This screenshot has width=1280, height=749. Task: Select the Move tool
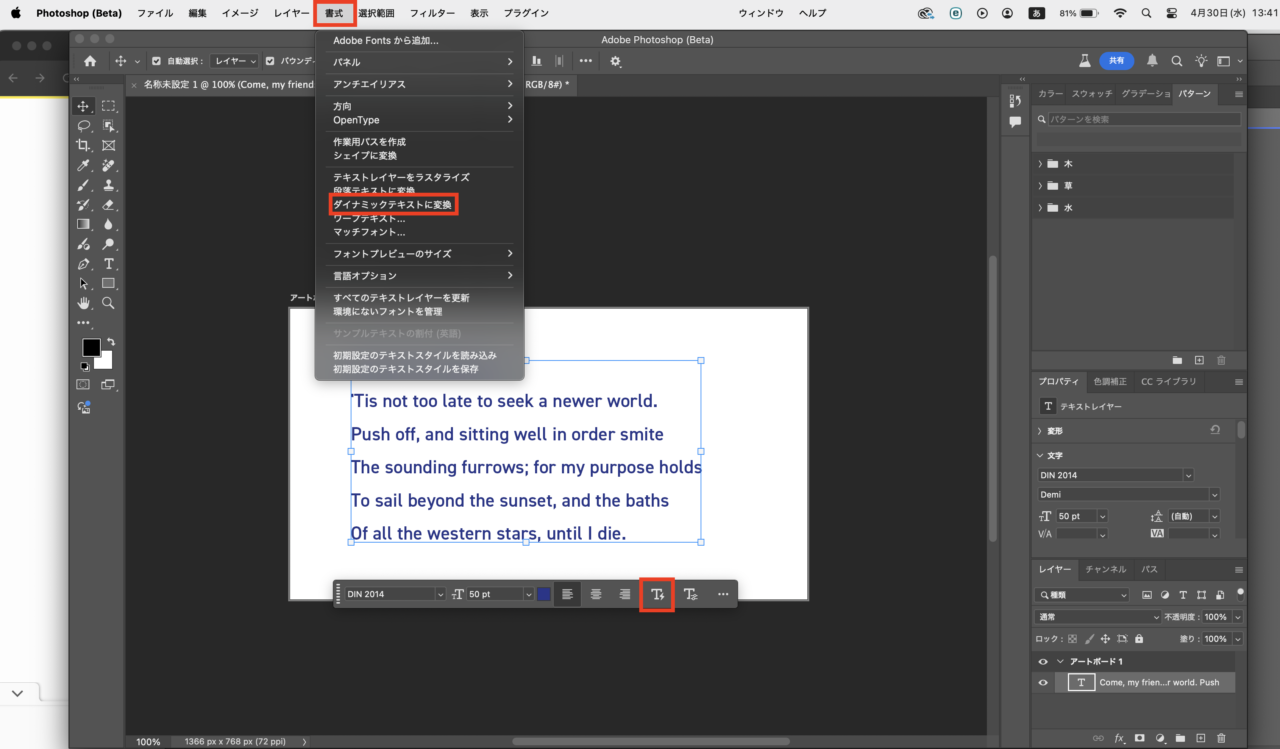[x=84, y=106]
